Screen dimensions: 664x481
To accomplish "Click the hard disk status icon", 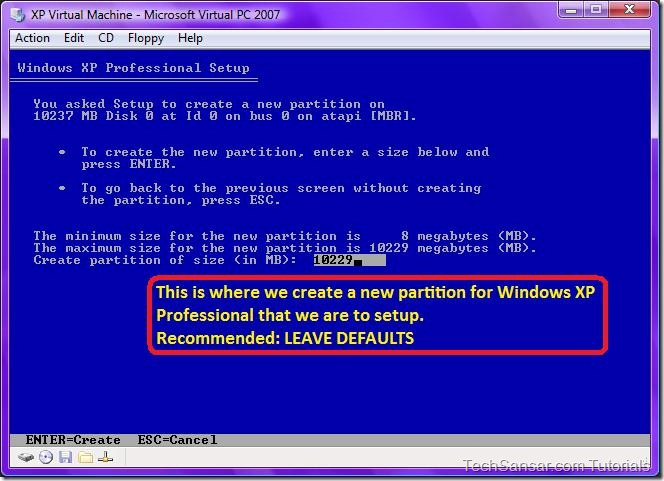I will click(x=26, y=457).
